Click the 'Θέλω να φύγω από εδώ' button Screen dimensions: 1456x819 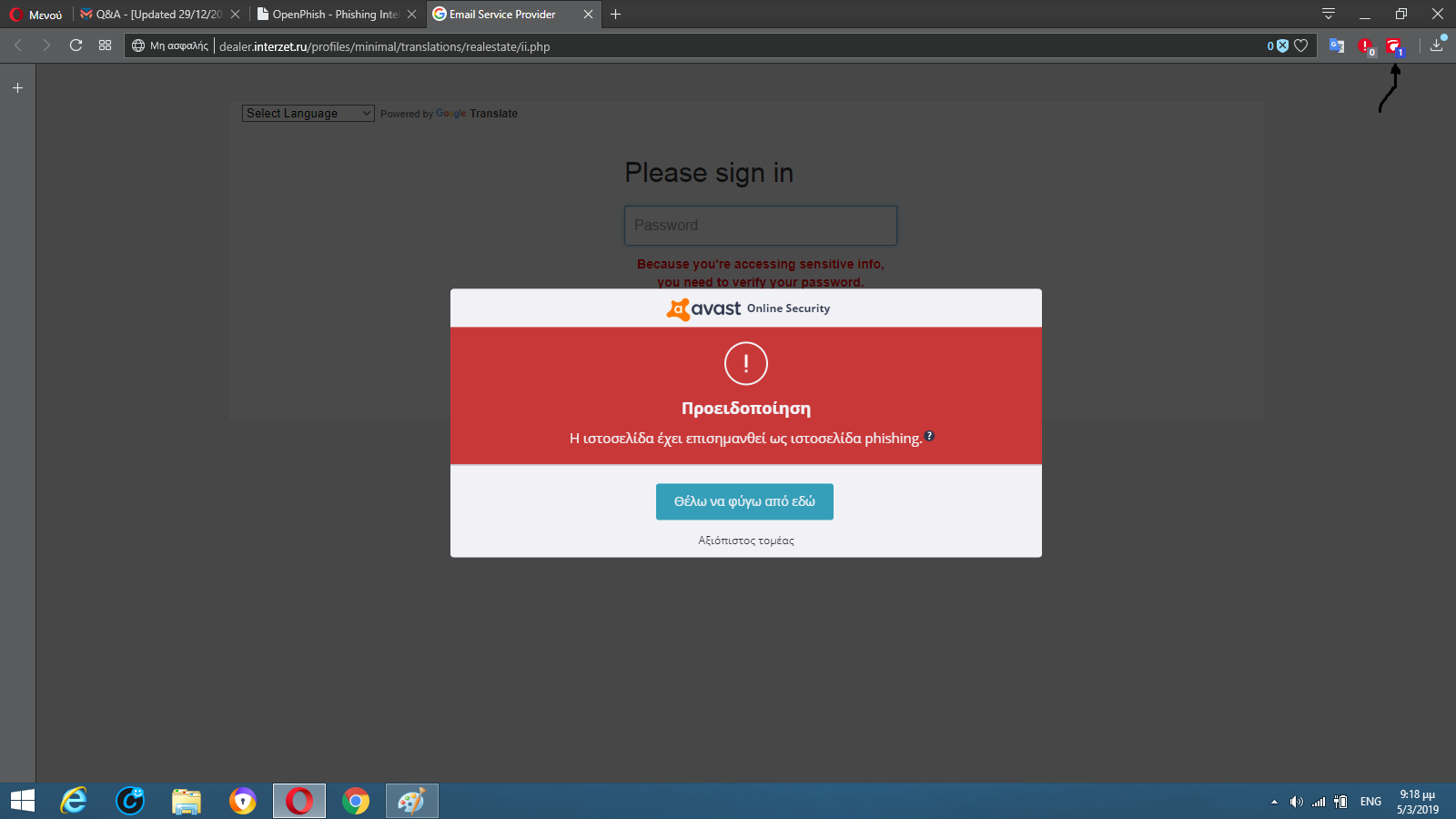click(744, 501)
